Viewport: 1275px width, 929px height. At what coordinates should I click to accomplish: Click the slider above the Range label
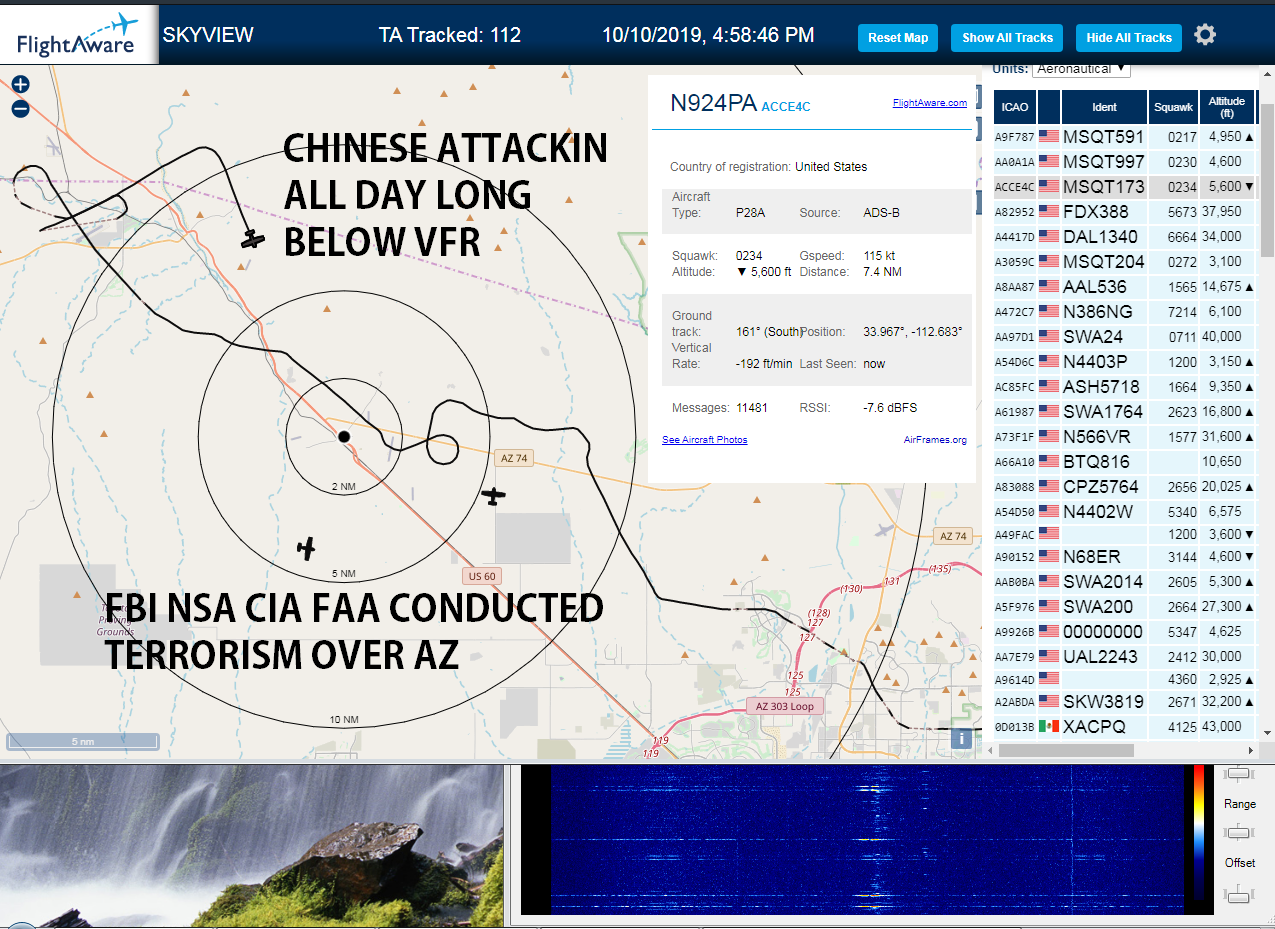click(x=1239, y=774)
